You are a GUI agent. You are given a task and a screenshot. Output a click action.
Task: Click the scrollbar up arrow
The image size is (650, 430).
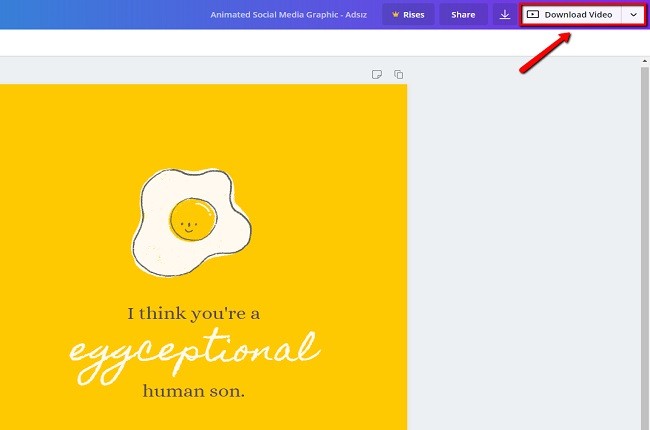point(645,61)
